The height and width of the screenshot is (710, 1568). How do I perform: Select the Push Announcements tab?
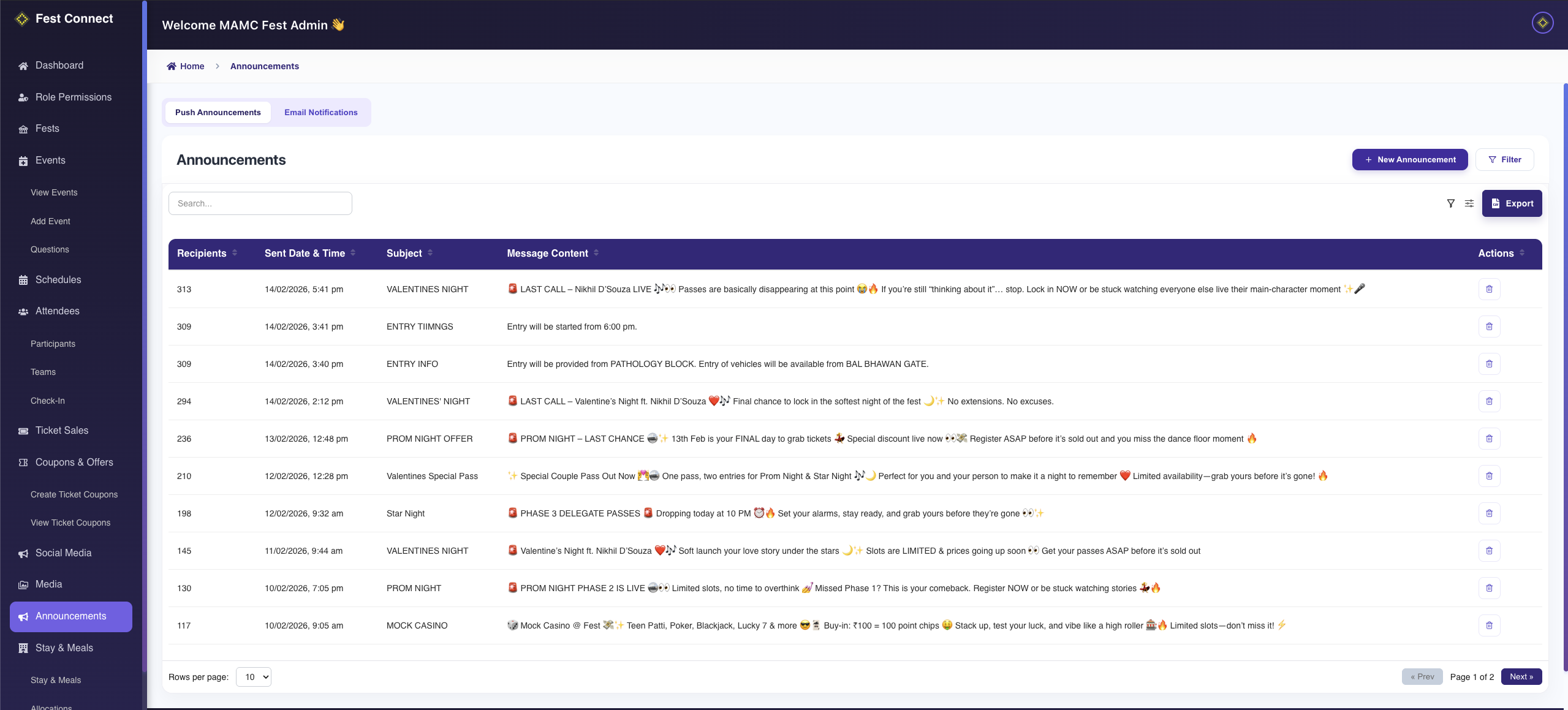point(218,113)
